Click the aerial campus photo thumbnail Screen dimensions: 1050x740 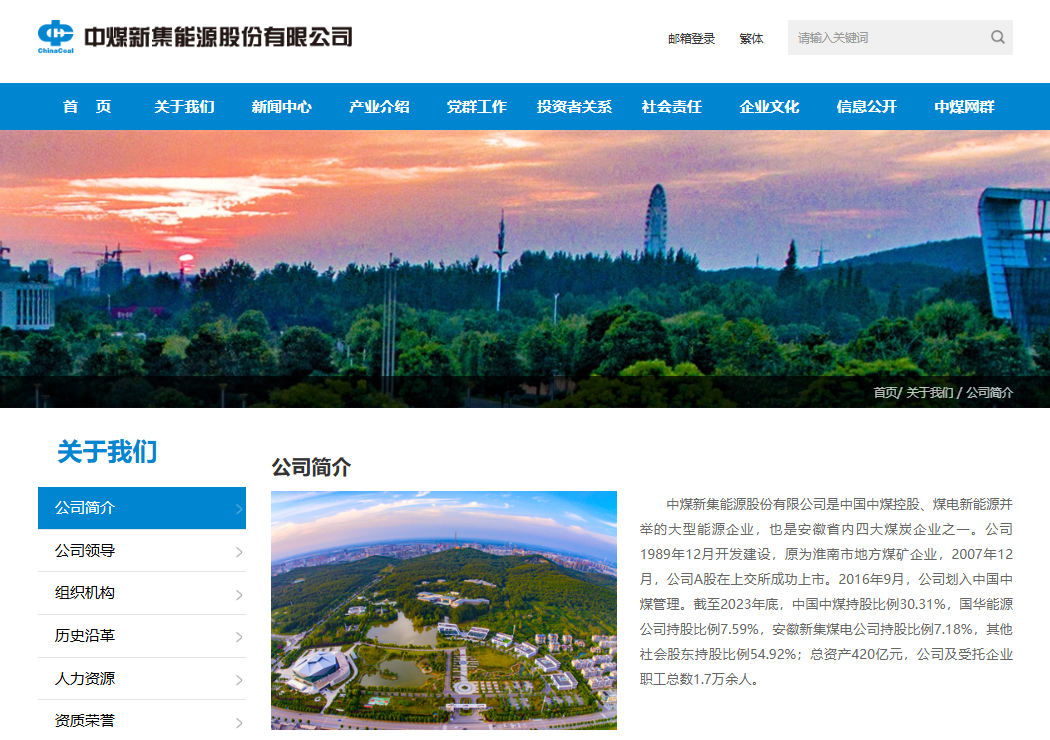click(444, 610)
